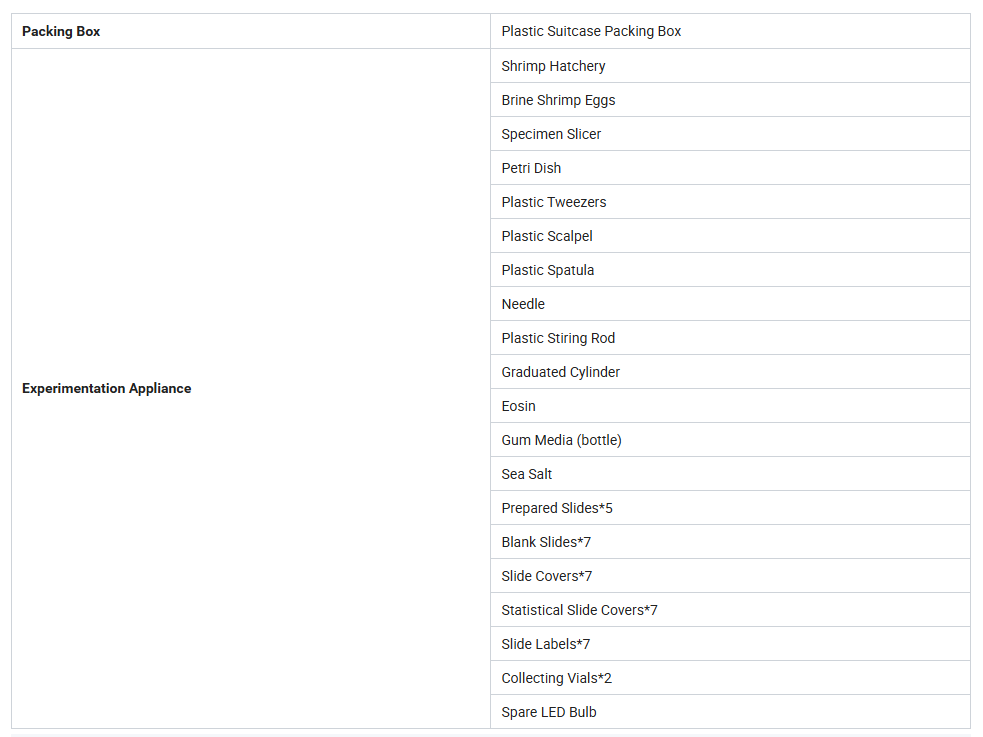Viewport: 983px width, 737px height.
Task: Click the Collecting Vials*2 entry
Action: (730, 677)
